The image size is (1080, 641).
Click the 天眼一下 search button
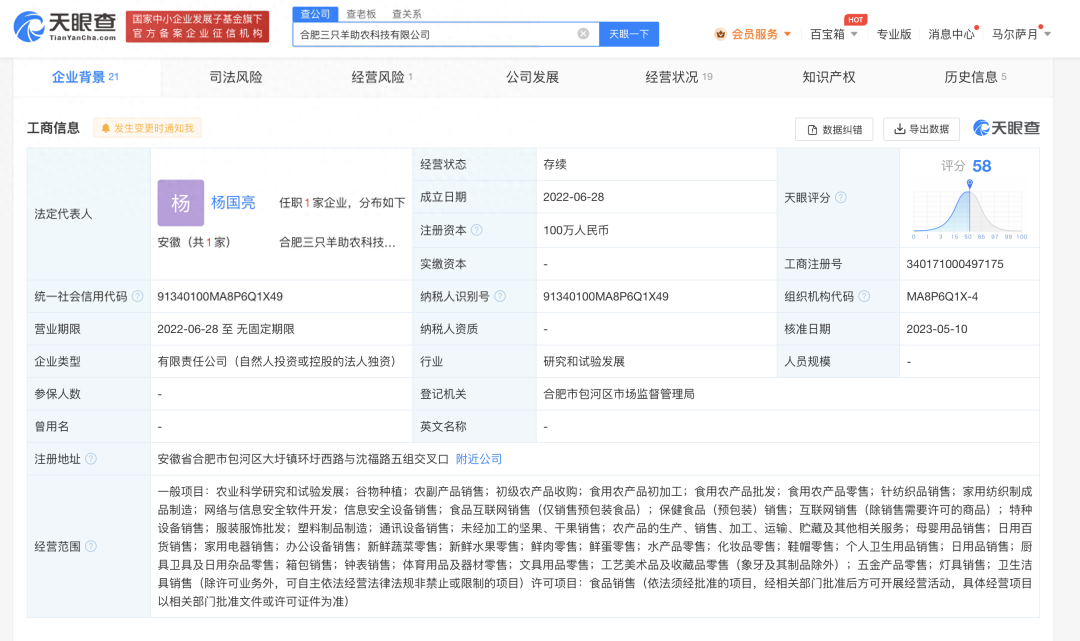(x=629, y=34)
